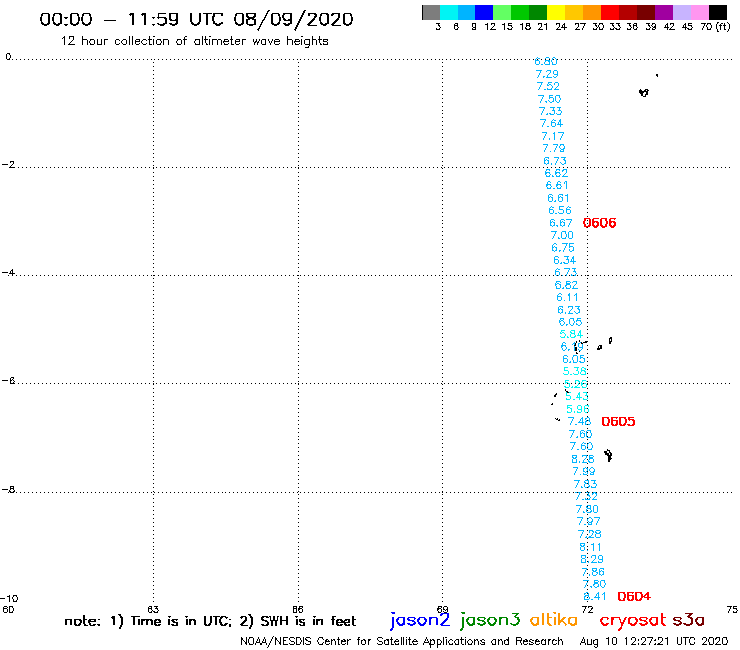The image size is (740, 650).
Task: Click the wave height value 8.41
Action: point(595,597)
